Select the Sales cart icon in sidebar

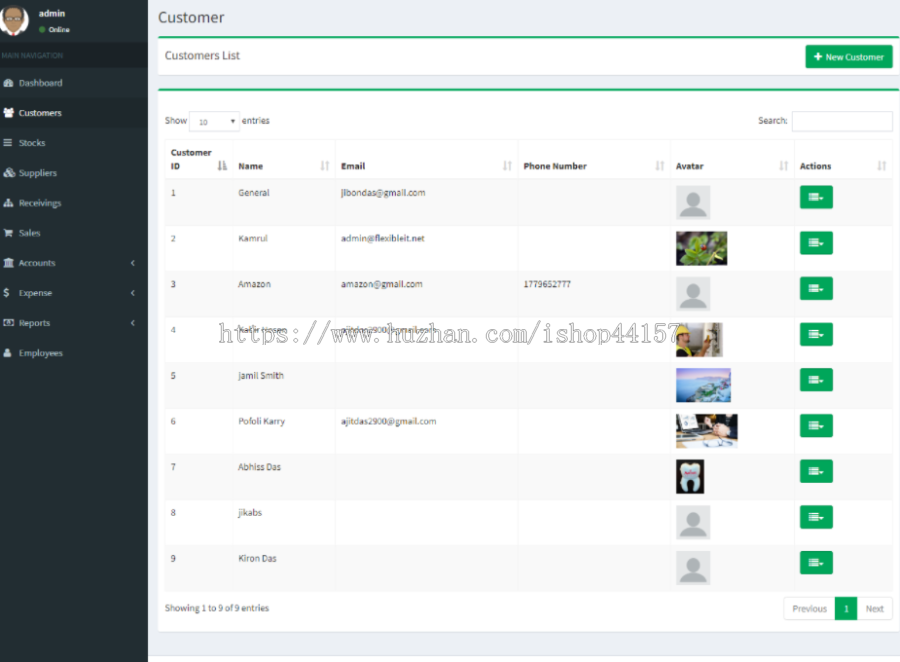tap(8, 233)
